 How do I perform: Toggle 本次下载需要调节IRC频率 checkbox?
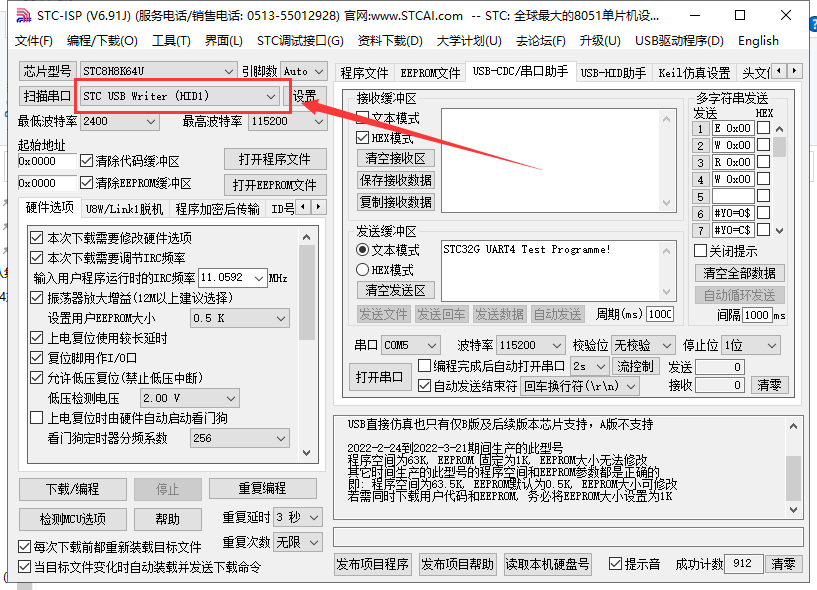click(36, 258)
